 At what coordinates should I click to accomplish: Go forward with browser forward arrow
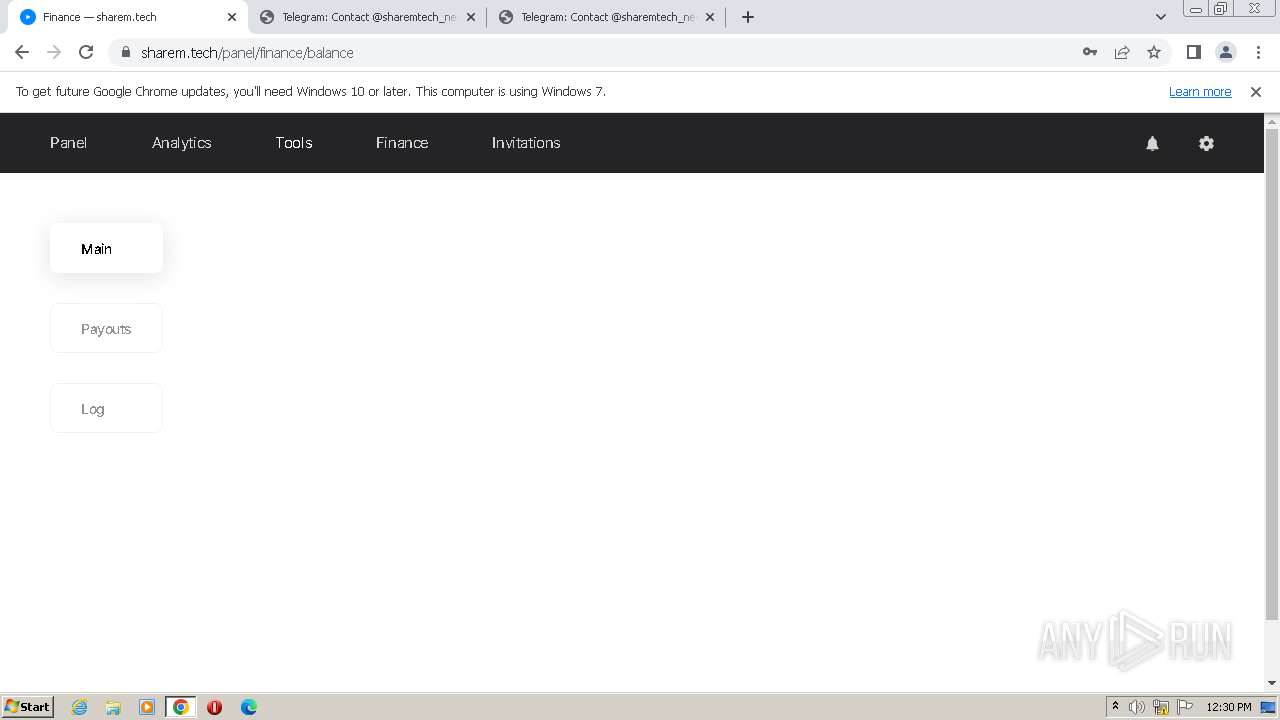click(x=54, y=52)
